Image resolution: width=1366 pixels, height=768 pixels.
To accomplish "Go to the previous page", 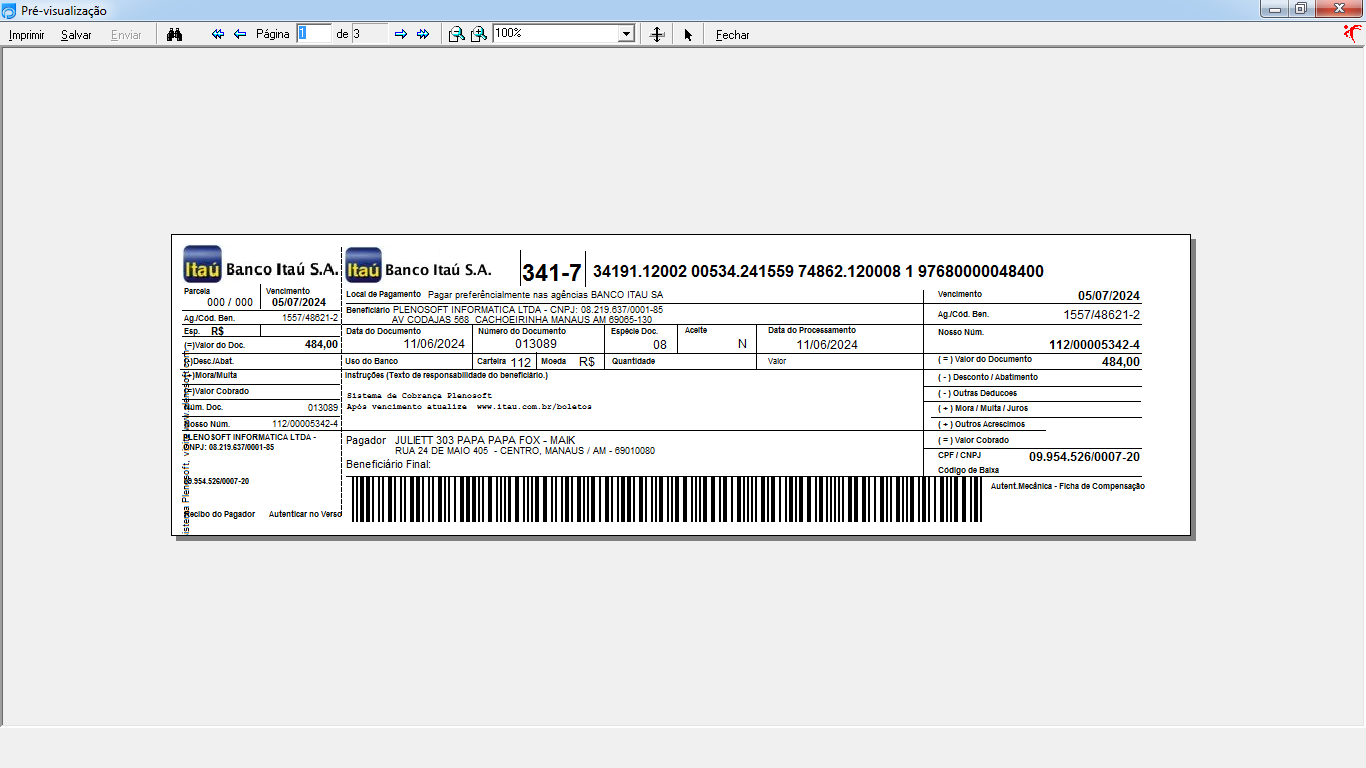I will coord(240,34).
